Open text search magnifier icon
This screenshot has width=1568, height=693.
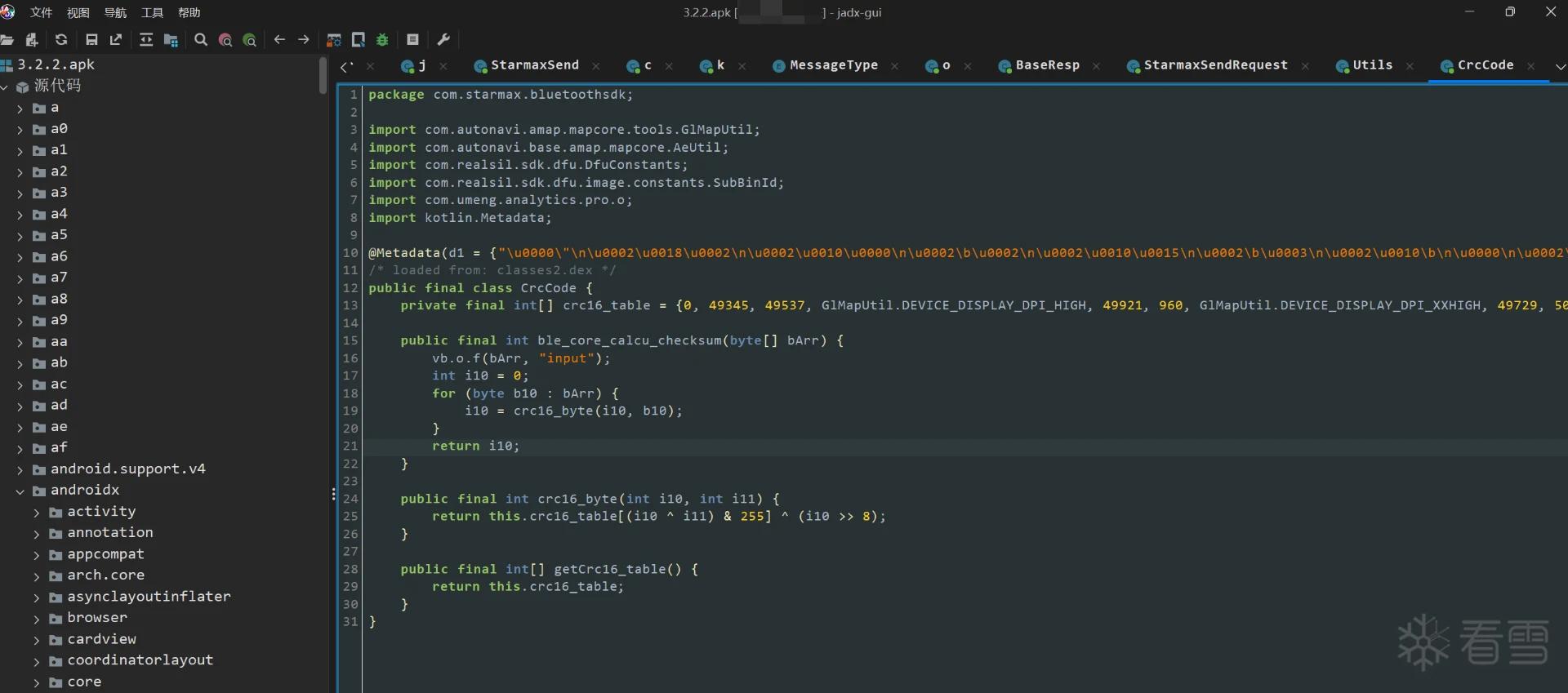click(x=201, y=40)
